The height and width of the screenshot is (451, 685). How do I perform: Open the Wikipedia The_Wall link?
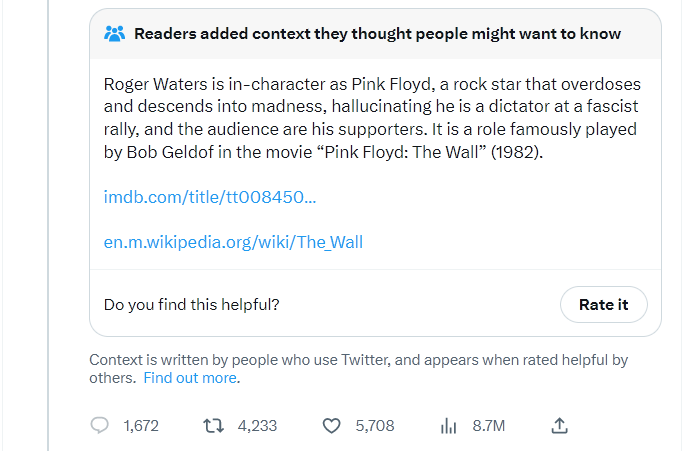click(x=233, y=242)
